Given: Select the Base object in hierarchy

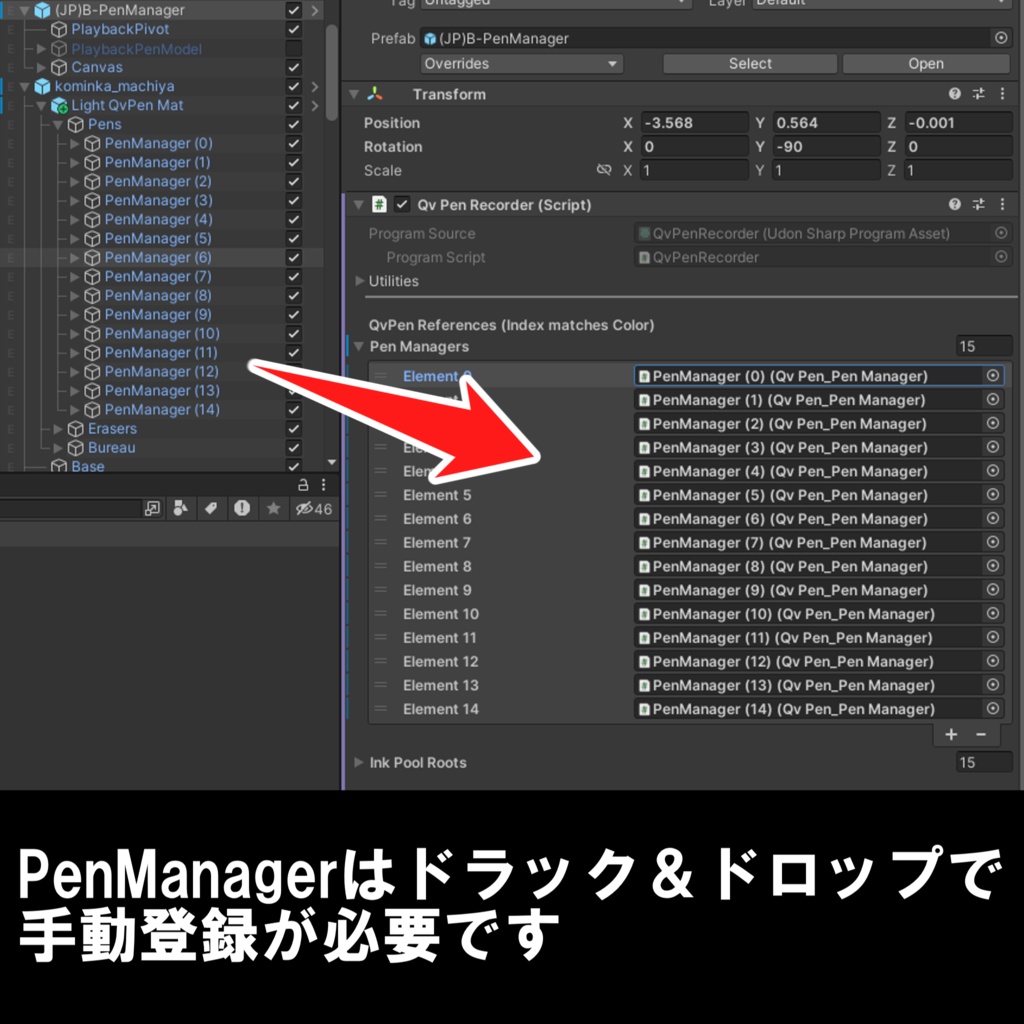Looking at the screenshot, I should pyautogui.click(x=88, y=466).
